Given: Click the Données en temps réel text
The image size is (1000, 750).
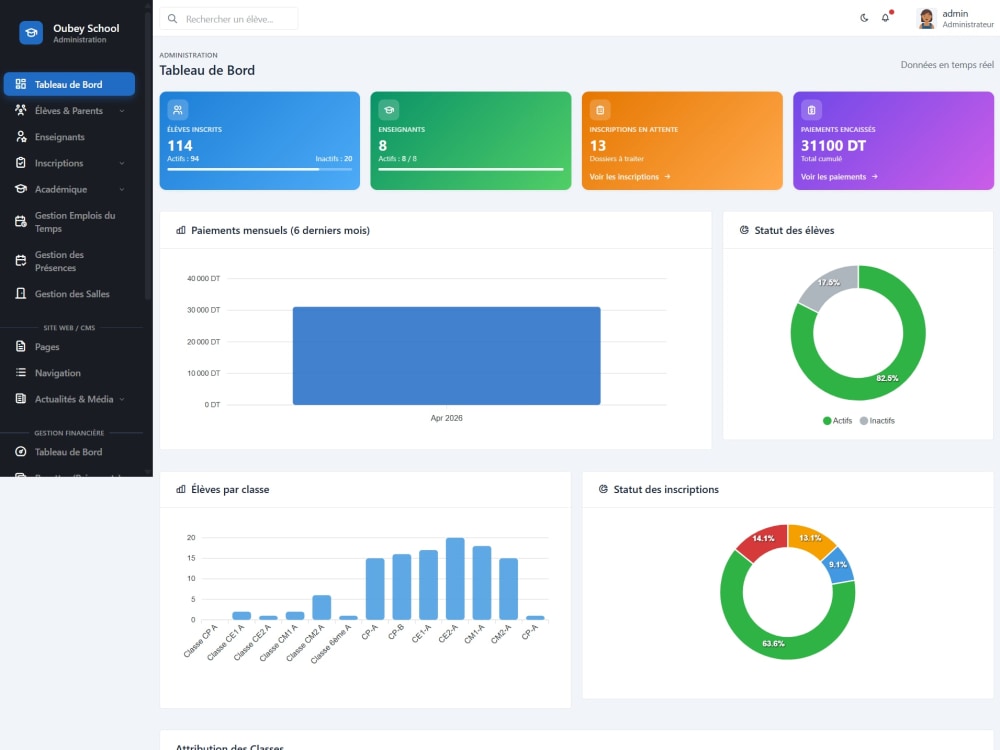Looking at the screenshot, I should tap(947, 64).
